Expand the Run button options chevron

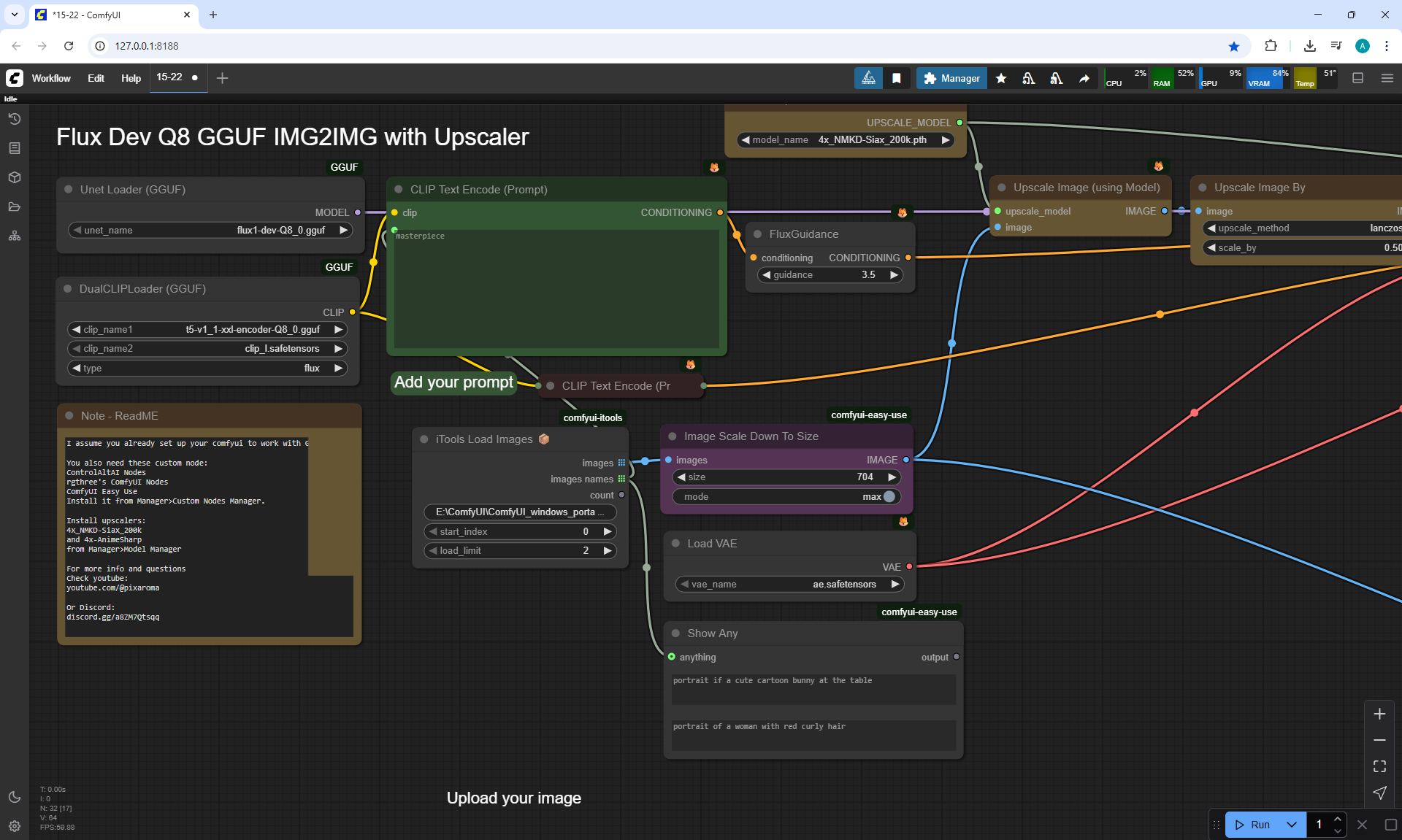(x=1291, y=825)
